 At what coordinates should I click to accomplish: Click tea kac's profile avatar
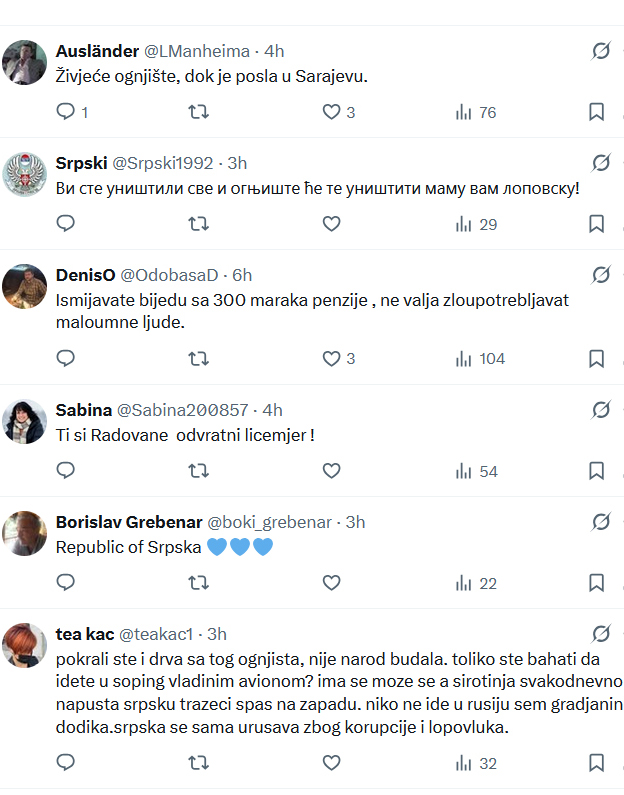(25, 645)
